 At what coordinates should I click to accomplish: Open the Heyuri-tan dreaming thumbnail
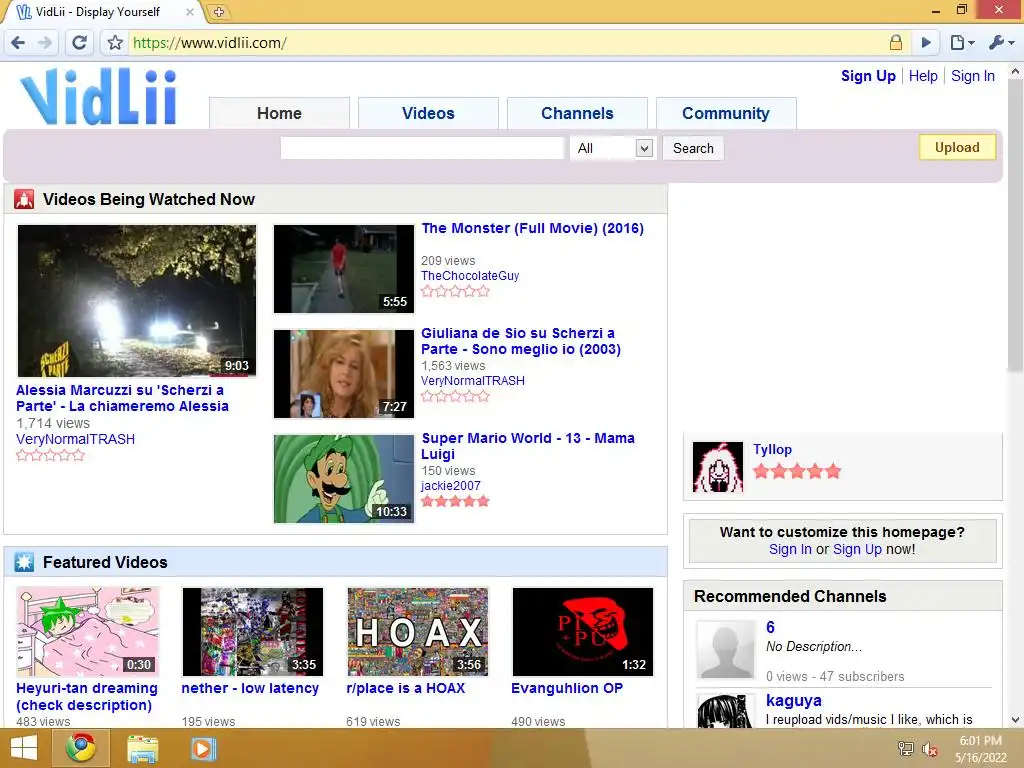click(88, 632)
